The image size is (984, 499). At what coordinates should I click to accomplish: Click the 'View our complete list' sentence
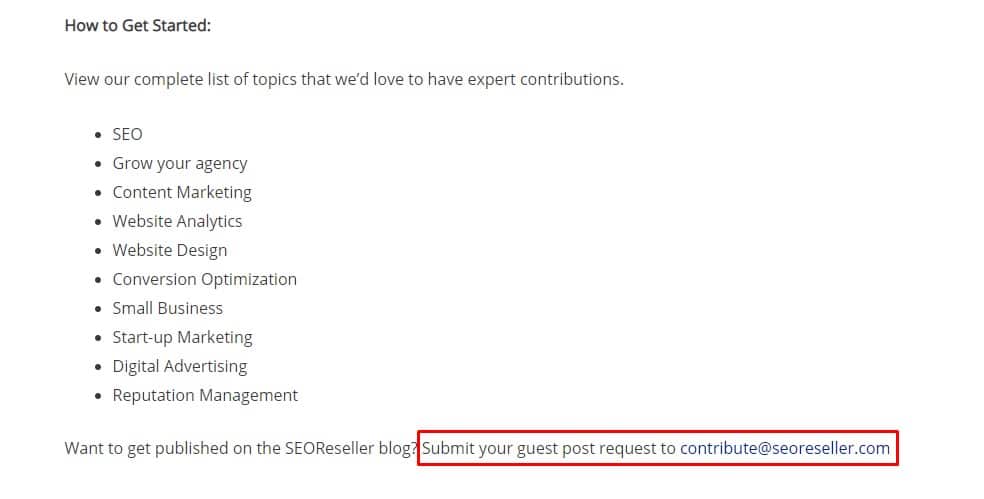tap(344, 79)
